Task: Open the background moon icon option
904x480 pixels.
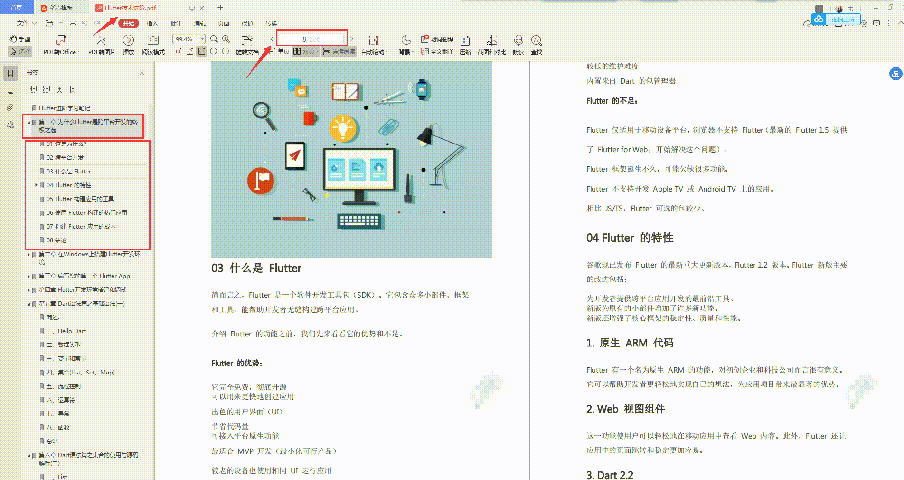Action: pos(406,44)
